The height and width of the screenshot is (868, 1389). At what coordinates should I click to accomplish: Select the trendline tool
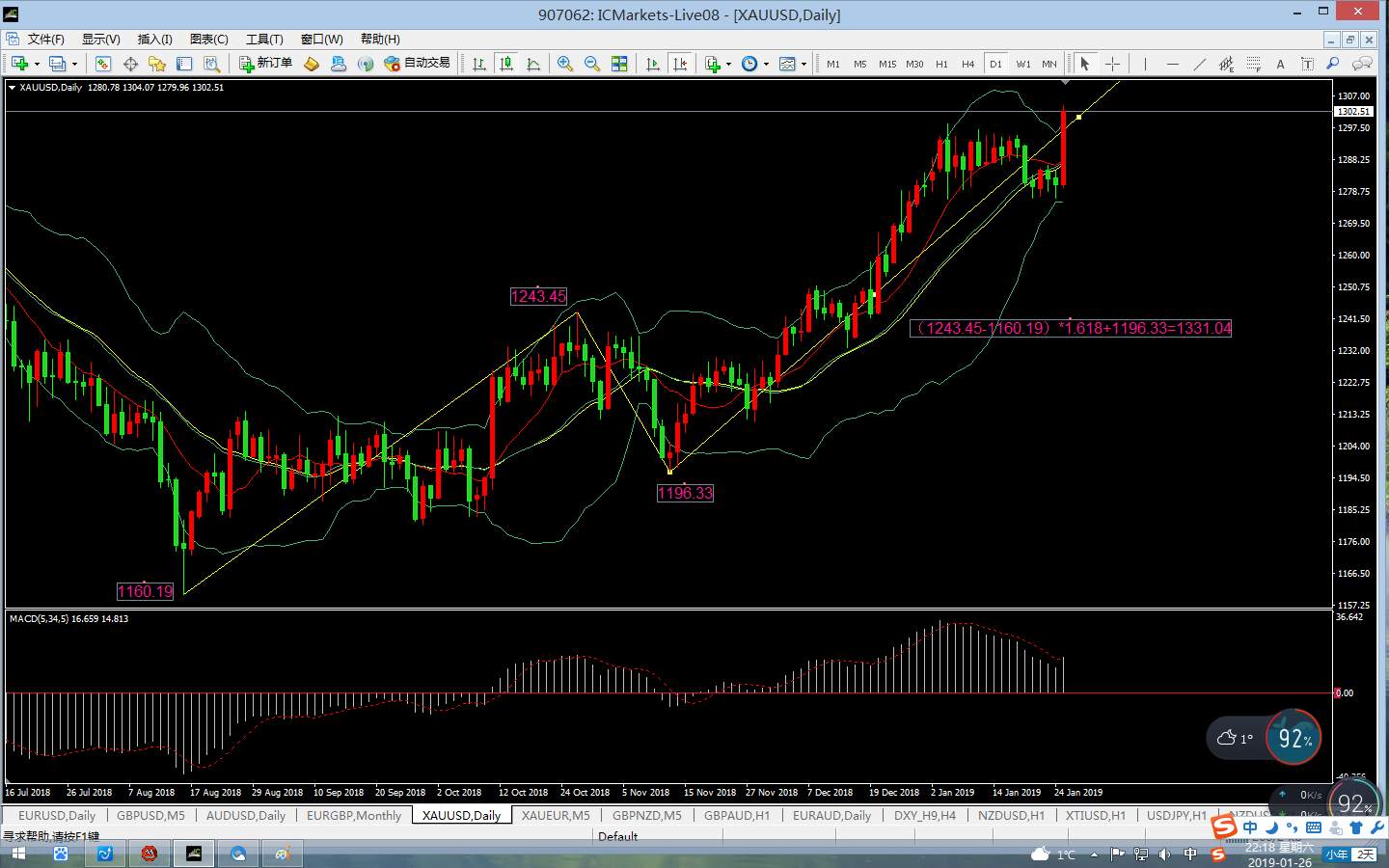1199,64
